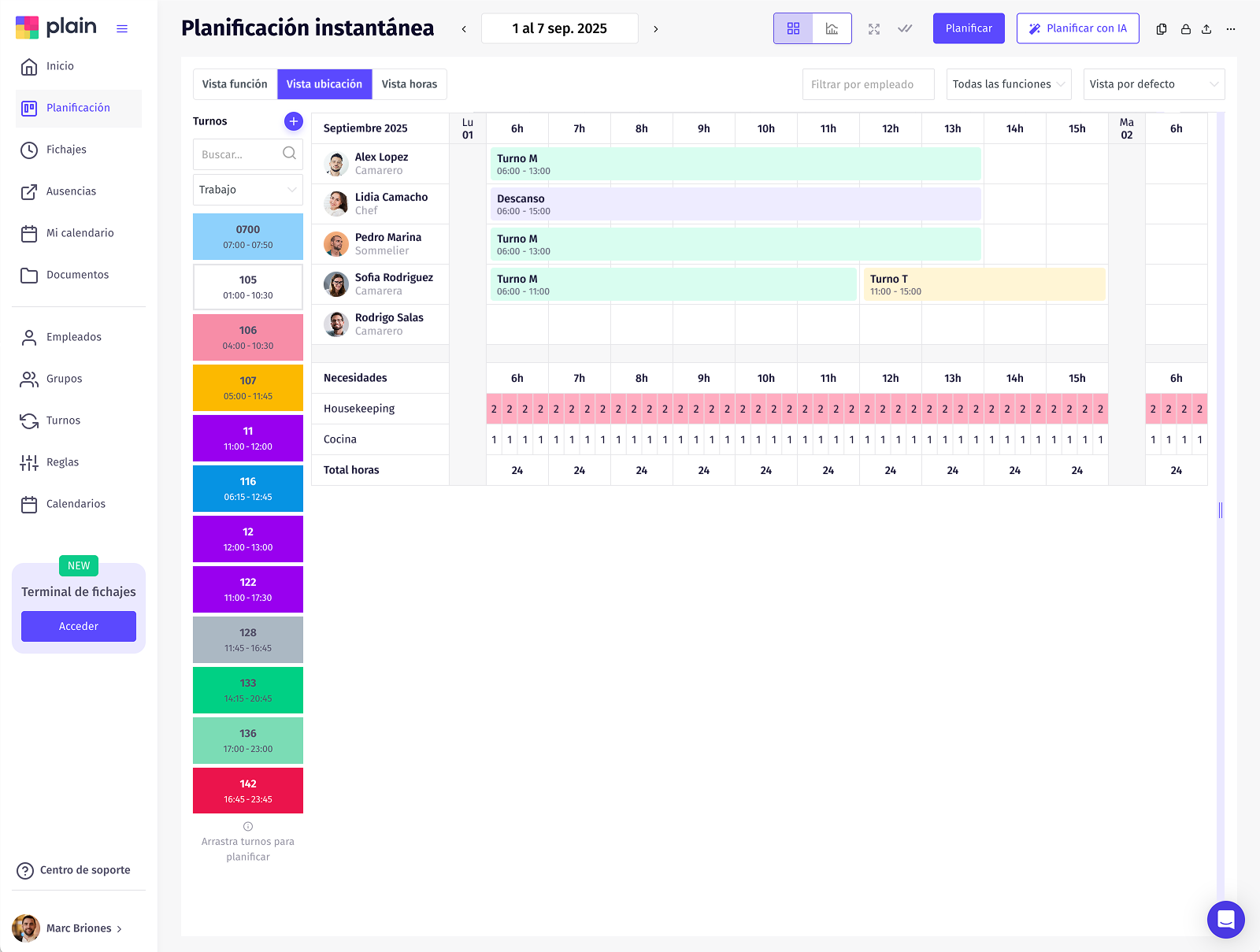
Task: Open the Vista por defecto dropdown
Action: tap(1153, 84)
